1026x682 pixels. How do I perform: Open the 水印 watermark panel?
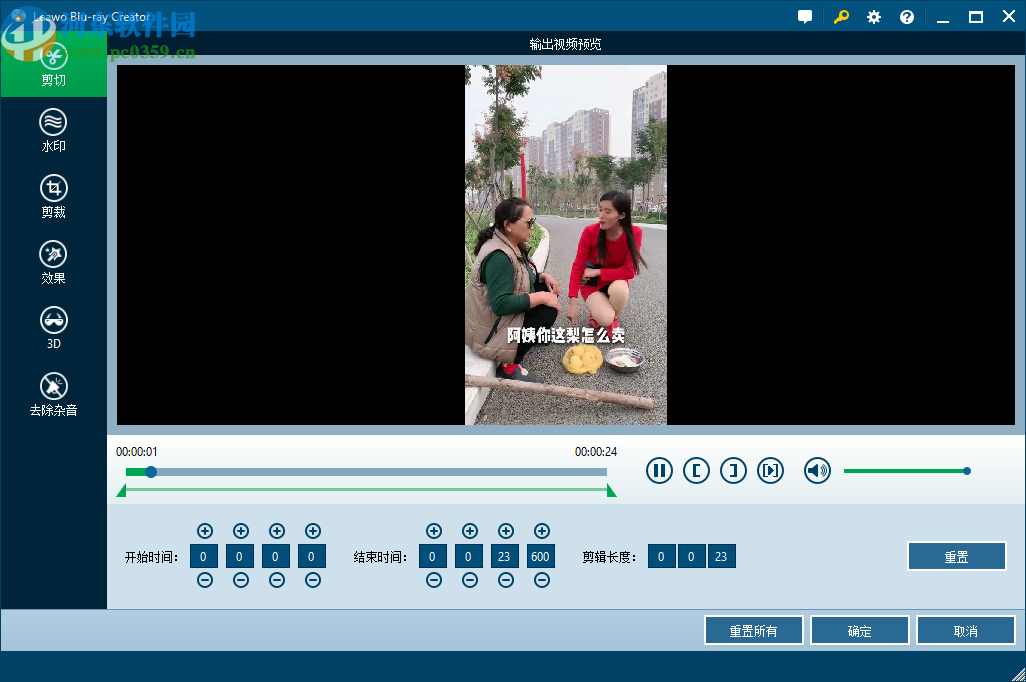pyautogui.click(x=53, y=131)
